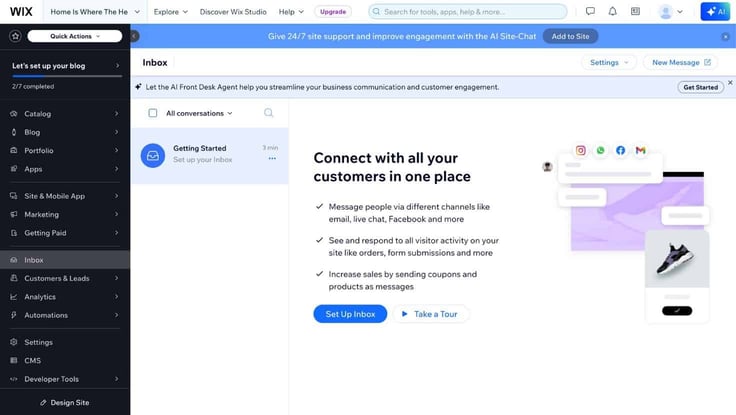Open All conversations filter dropdown
Screen dimensions: 736x415
(199, 113)
